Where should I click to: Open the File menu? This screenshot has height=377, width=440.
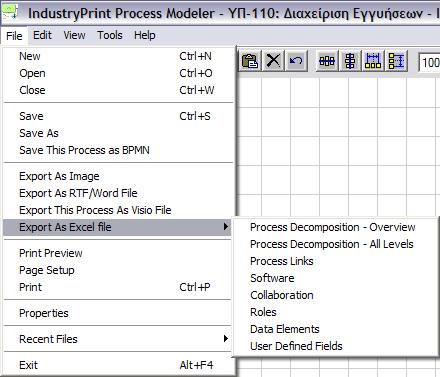click(14, 36)
